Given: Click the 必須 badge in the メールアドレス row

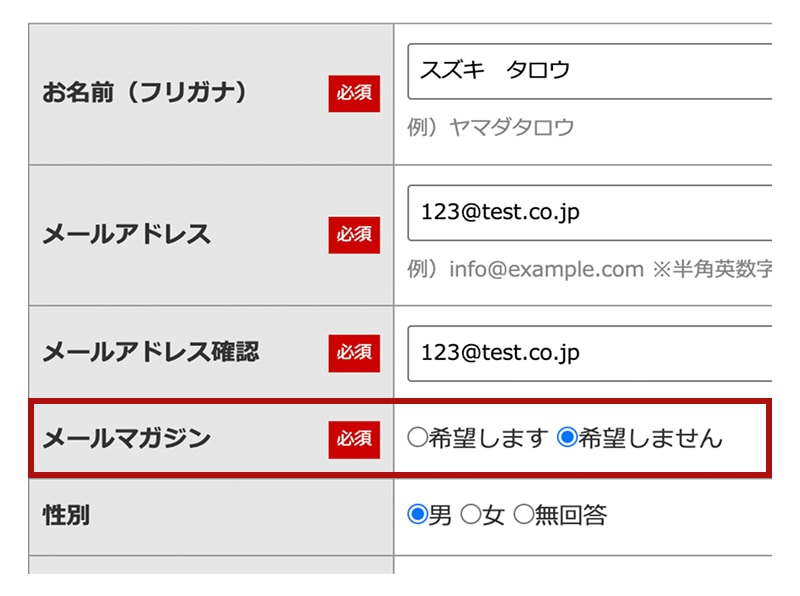Looking at the screenshot, I should (x=354, y=234).
